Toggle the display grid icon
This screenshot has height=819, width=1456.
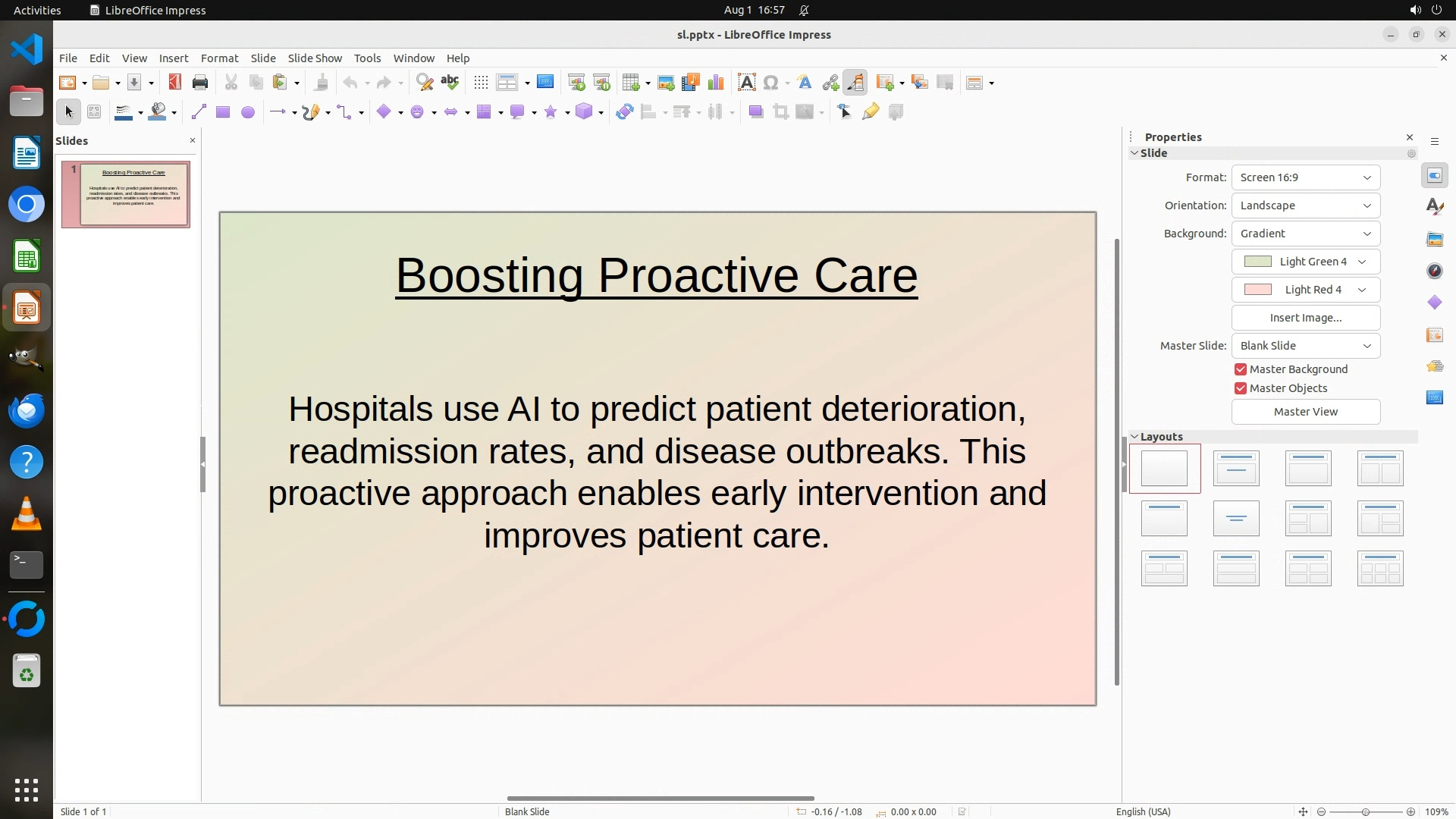tap(481, 83)
